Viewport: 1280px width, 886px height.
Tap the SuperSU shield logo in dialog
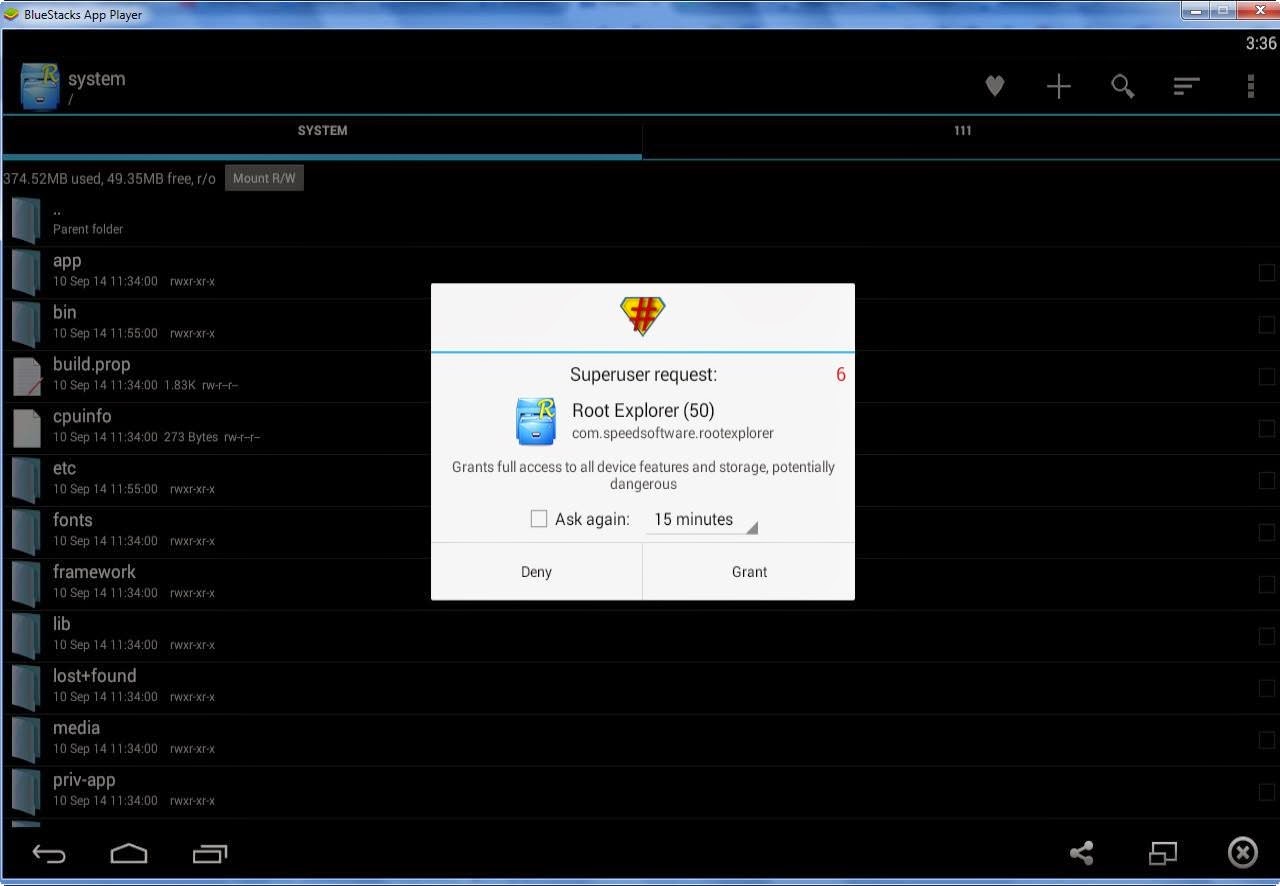click(x=642, y=316)
